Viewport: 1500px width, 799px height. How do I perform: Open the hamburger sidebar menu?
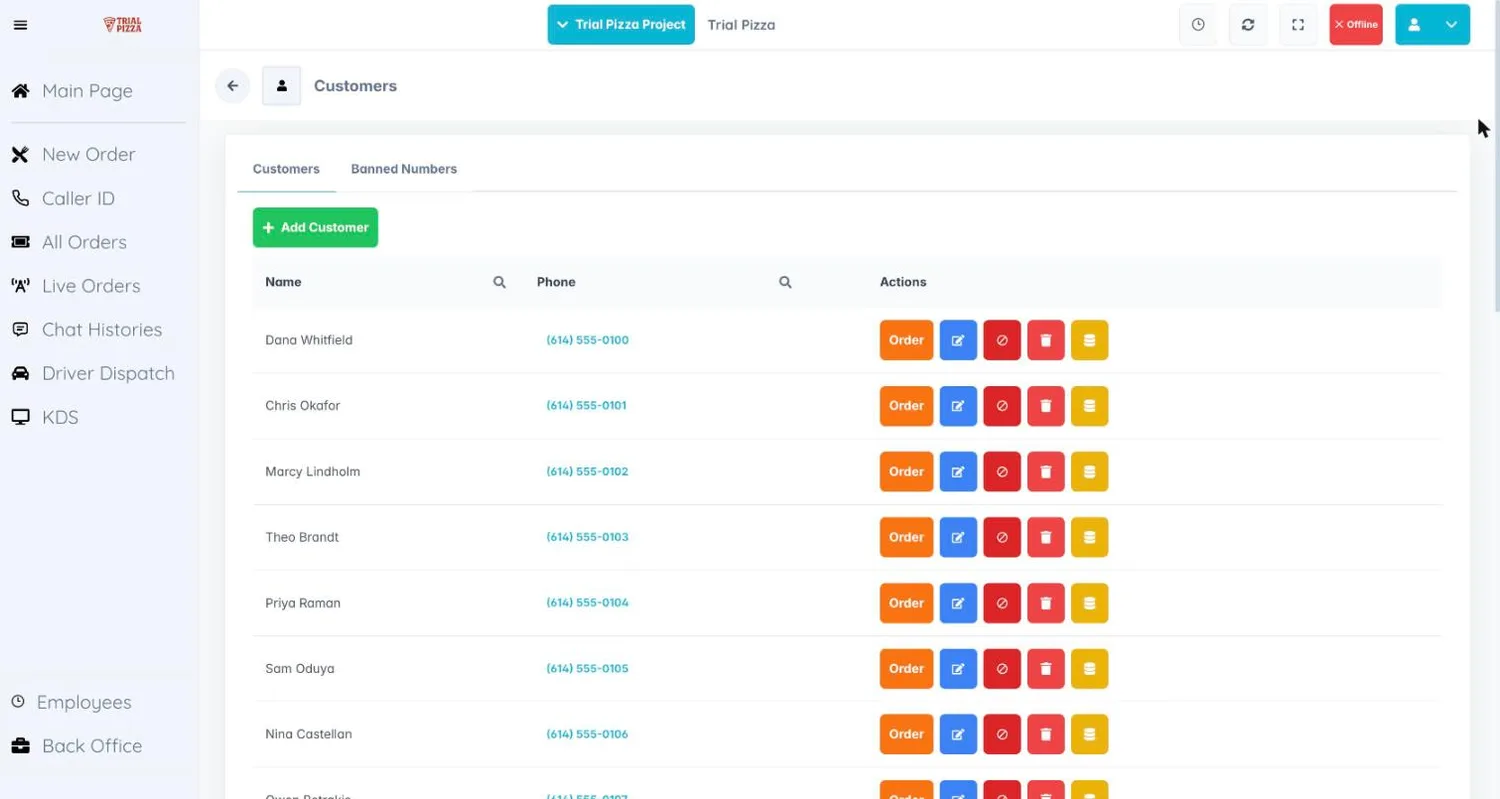(20, 25)
